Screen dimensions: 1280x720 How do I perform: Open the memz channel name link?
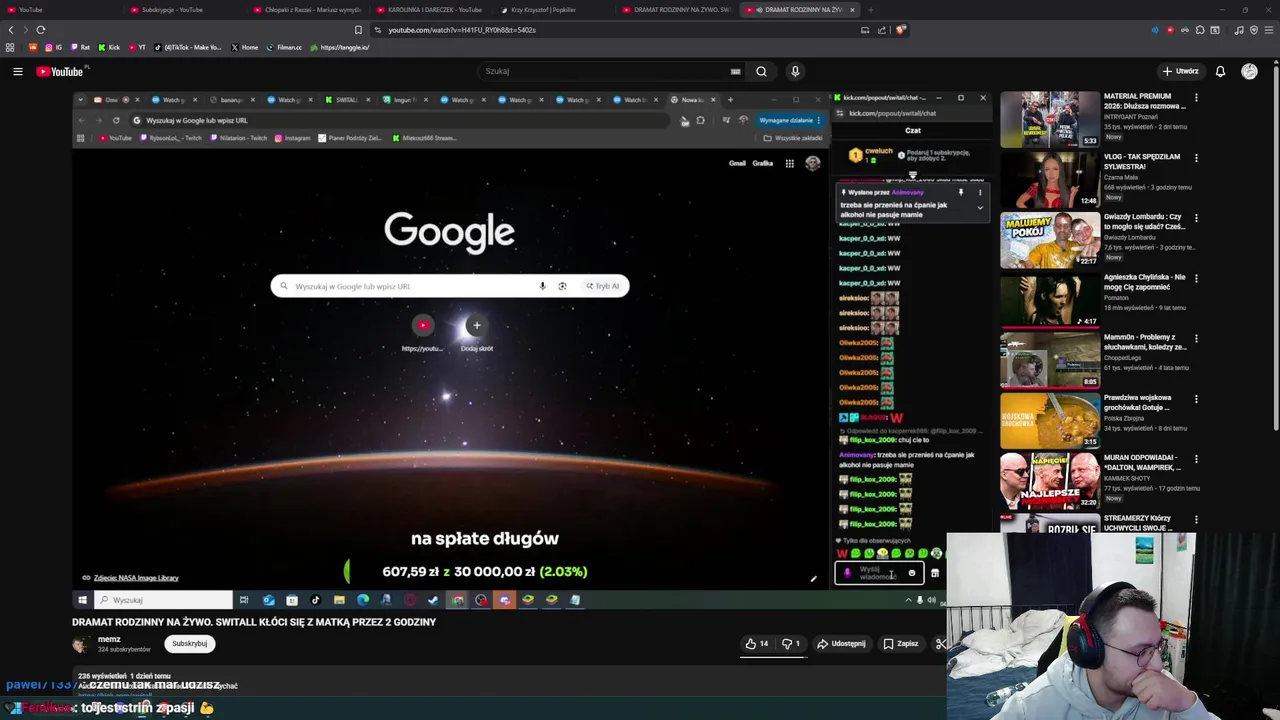coord(109,639)
